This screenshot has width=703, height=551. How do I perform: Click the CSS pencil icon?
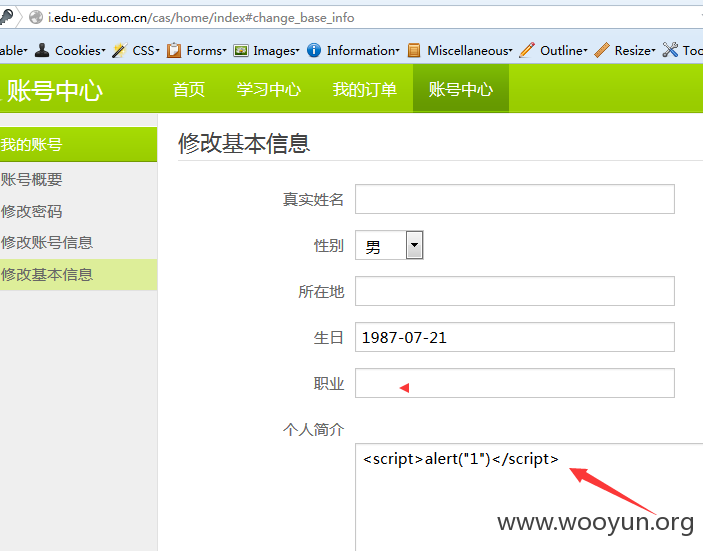pos(120,50)
